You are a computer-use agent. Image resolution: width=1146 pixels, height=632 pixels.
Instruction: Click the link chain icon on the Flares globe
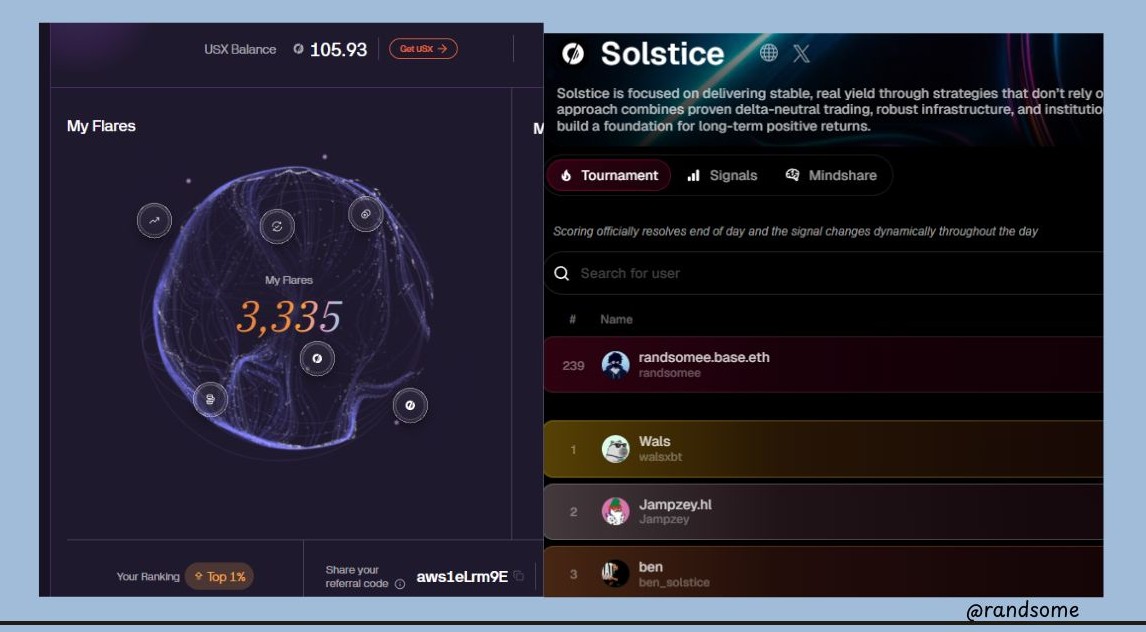pos(365,214)
